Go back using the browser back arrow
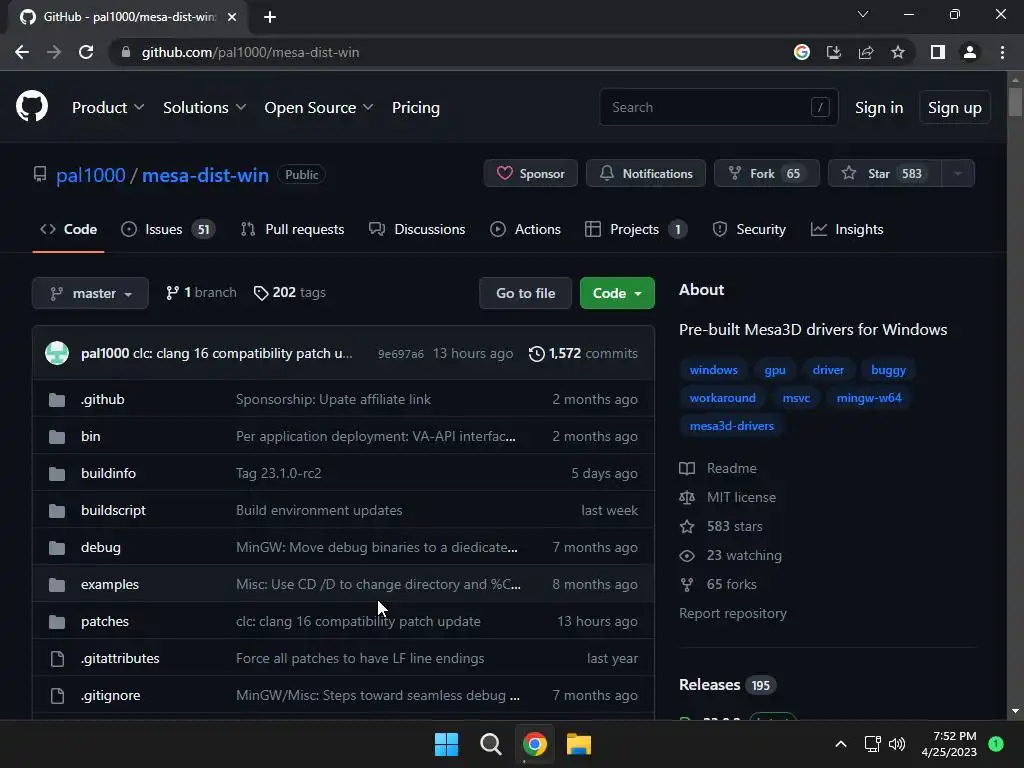 pyautogui.click(x=22, y=52)
